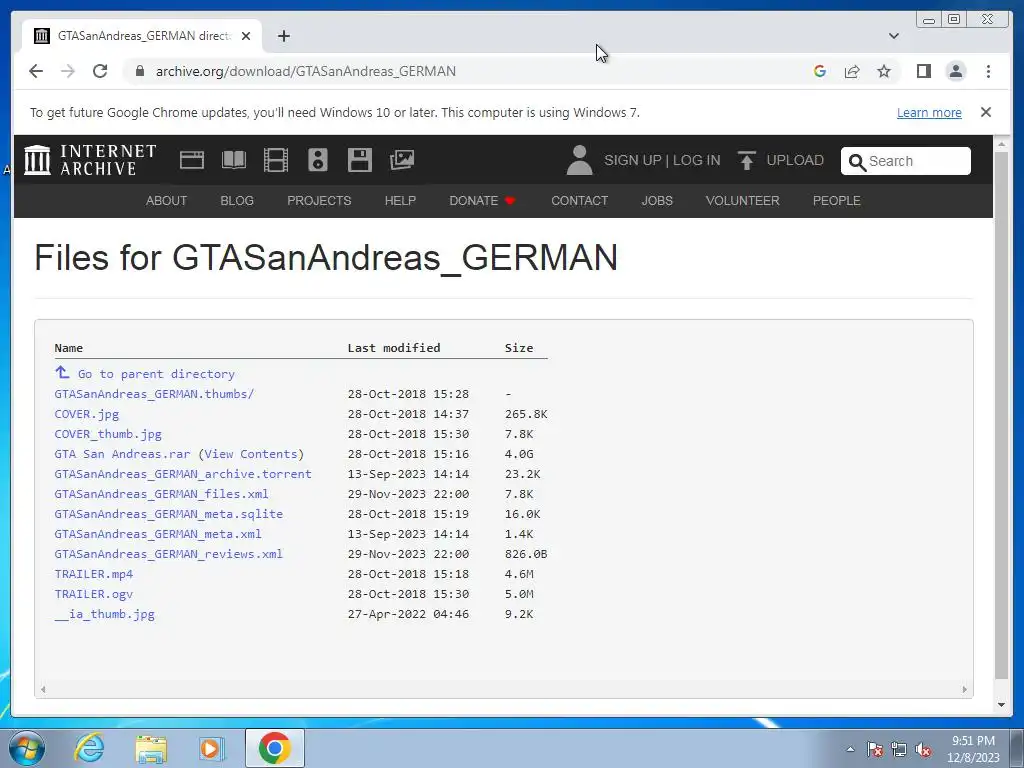Click the SIGN UP link
1024x768 pixels.
[632, 161]
